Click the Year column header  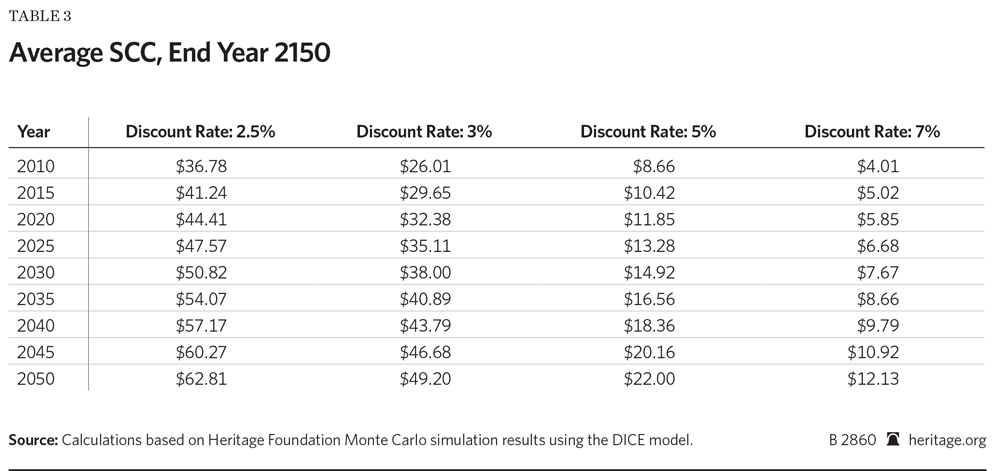pos(33,132)
